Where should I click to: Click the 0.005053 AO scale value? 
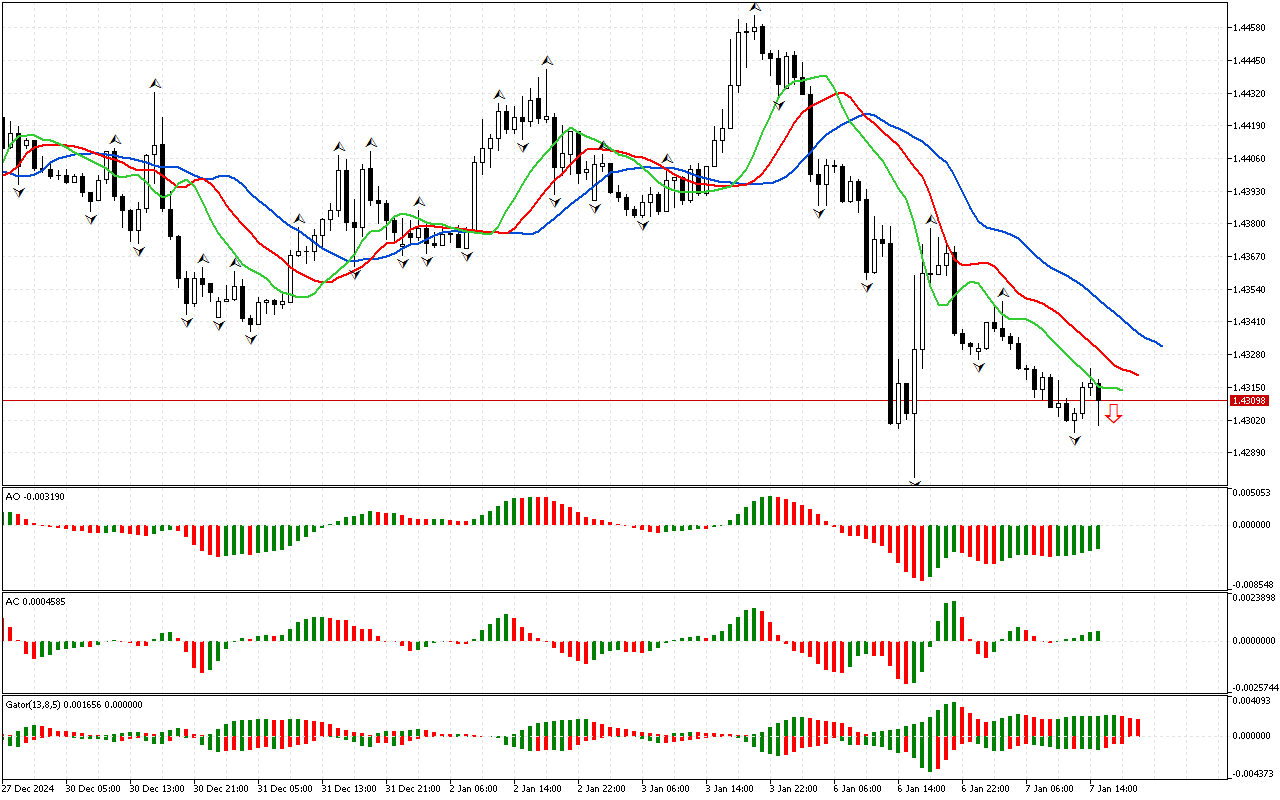[1253, 493]
